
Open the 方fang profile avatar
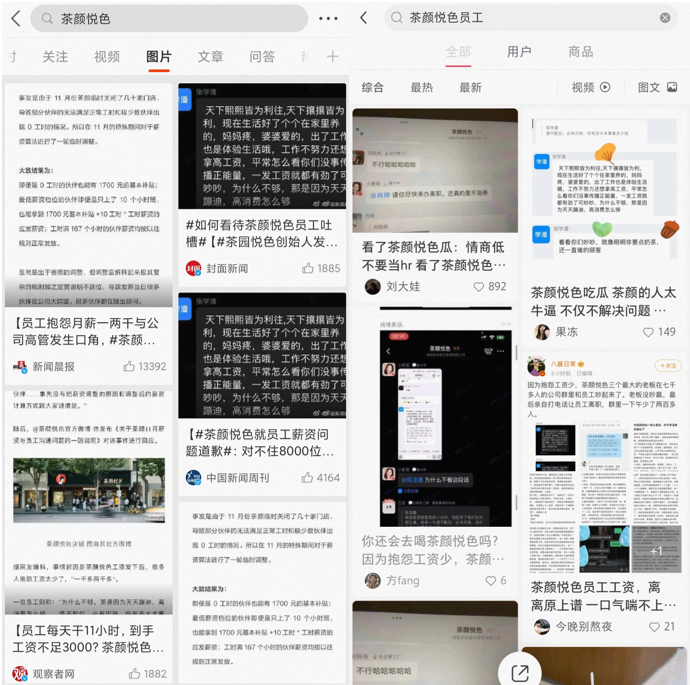click(x=373, y=581)
